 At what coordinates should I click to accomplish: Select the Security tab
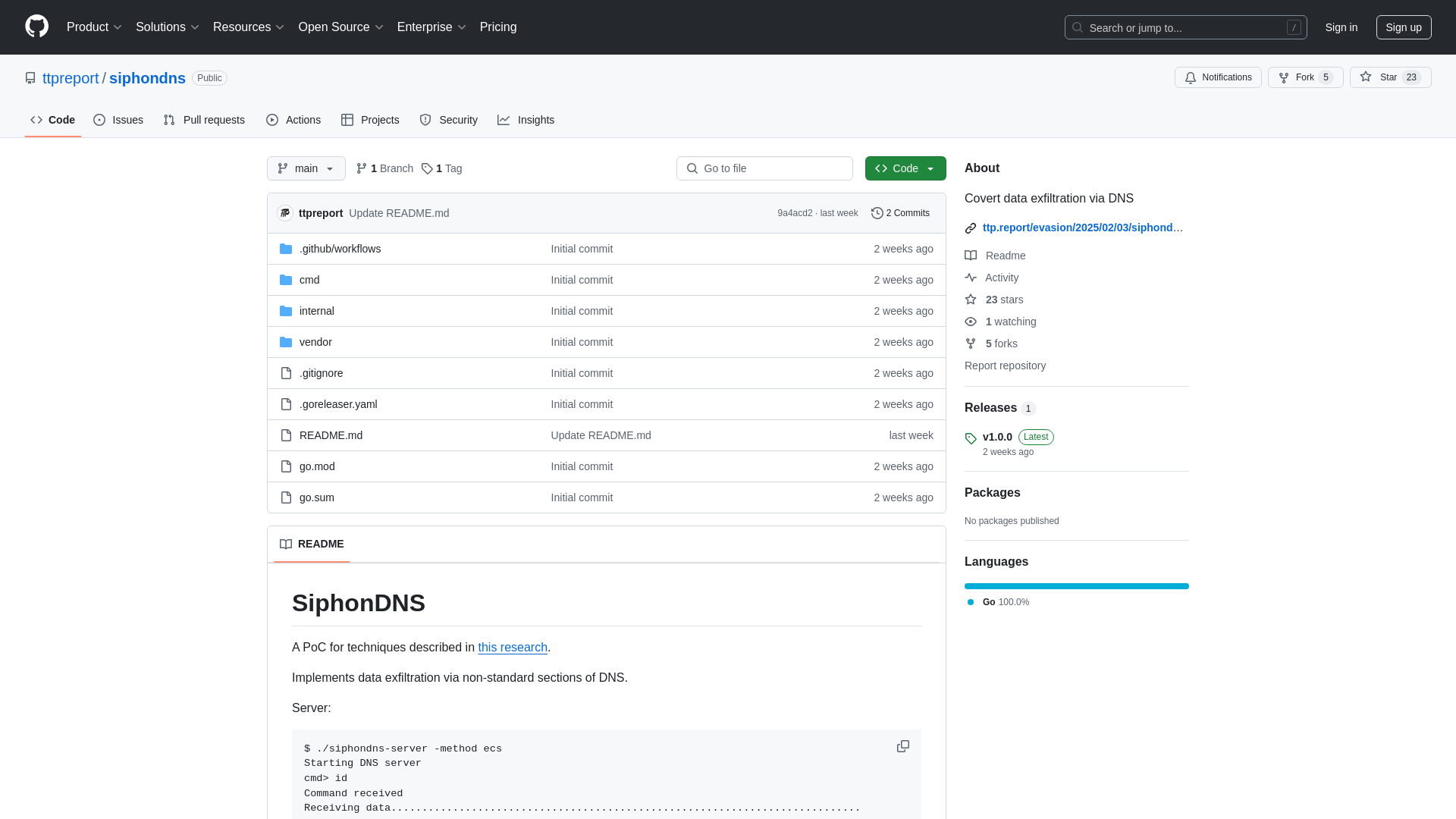(x=449, y=120)
